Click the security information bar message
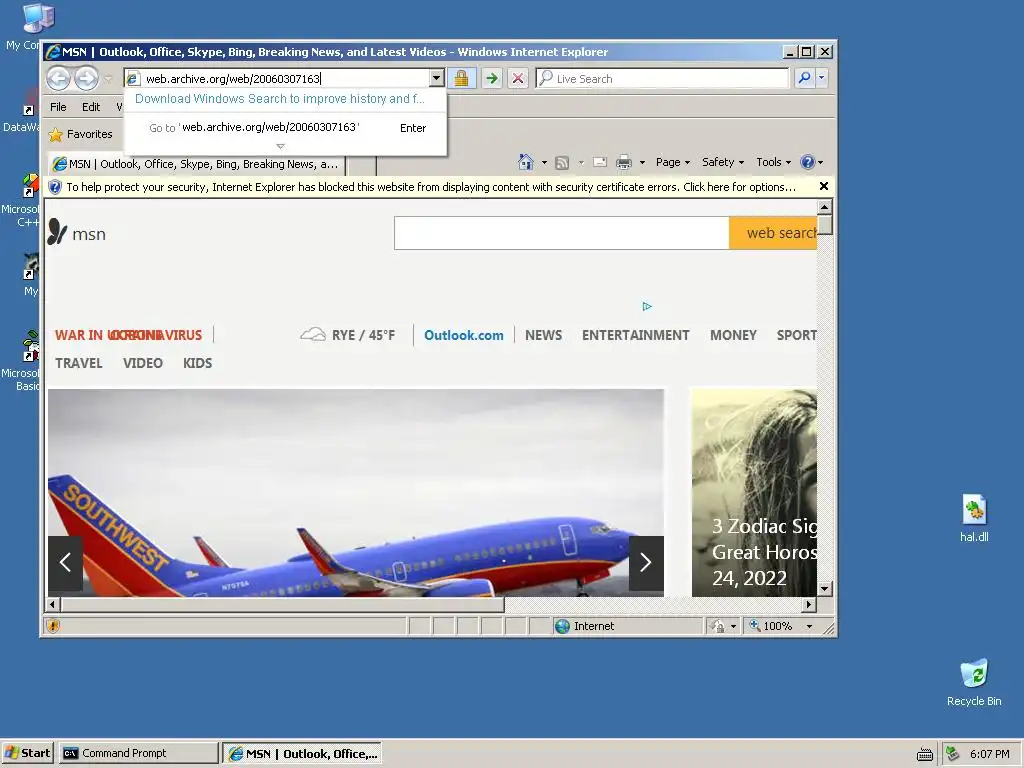Image resolution: width=1024 pixels, height=768 pixels. tap(431, 187)
